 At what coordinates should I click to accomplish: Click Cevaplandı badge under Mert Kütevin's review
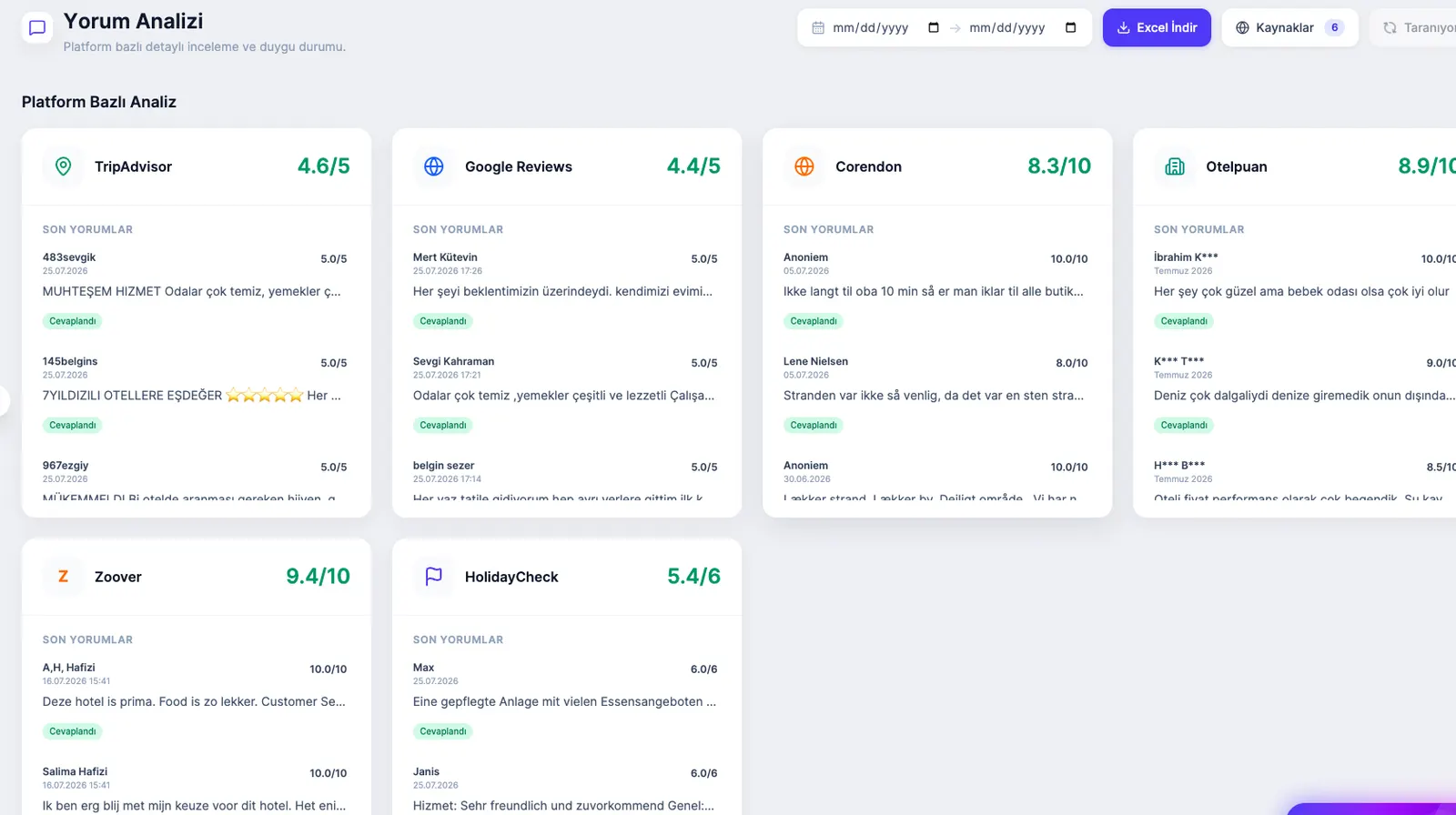point(443,321)
